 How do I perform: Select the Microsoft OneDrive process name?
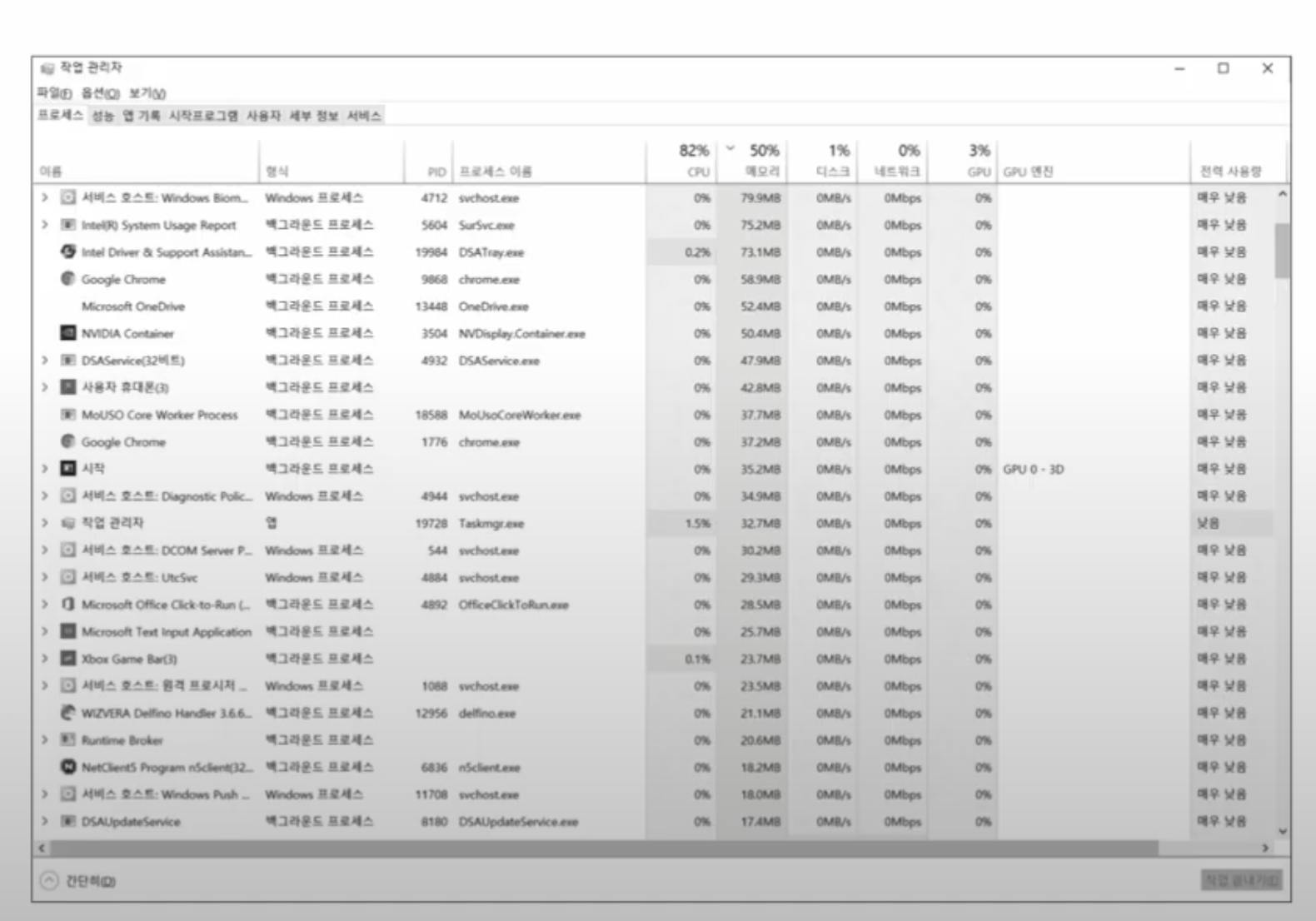pyautogui.click(x=133, y=306)
